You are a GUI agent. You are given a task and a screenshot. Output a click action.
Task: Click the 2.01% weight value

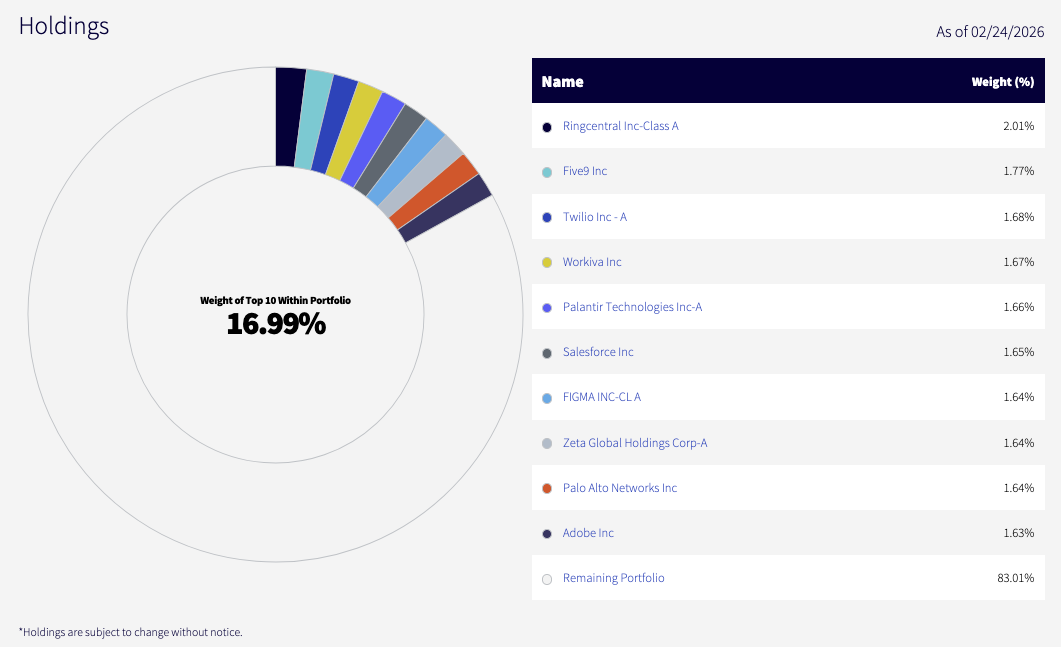[x=1018, y=126]
